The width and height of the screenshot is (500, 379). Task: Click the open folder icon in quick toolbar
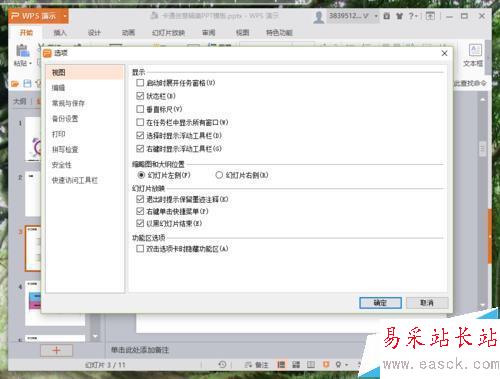point(15,84)
